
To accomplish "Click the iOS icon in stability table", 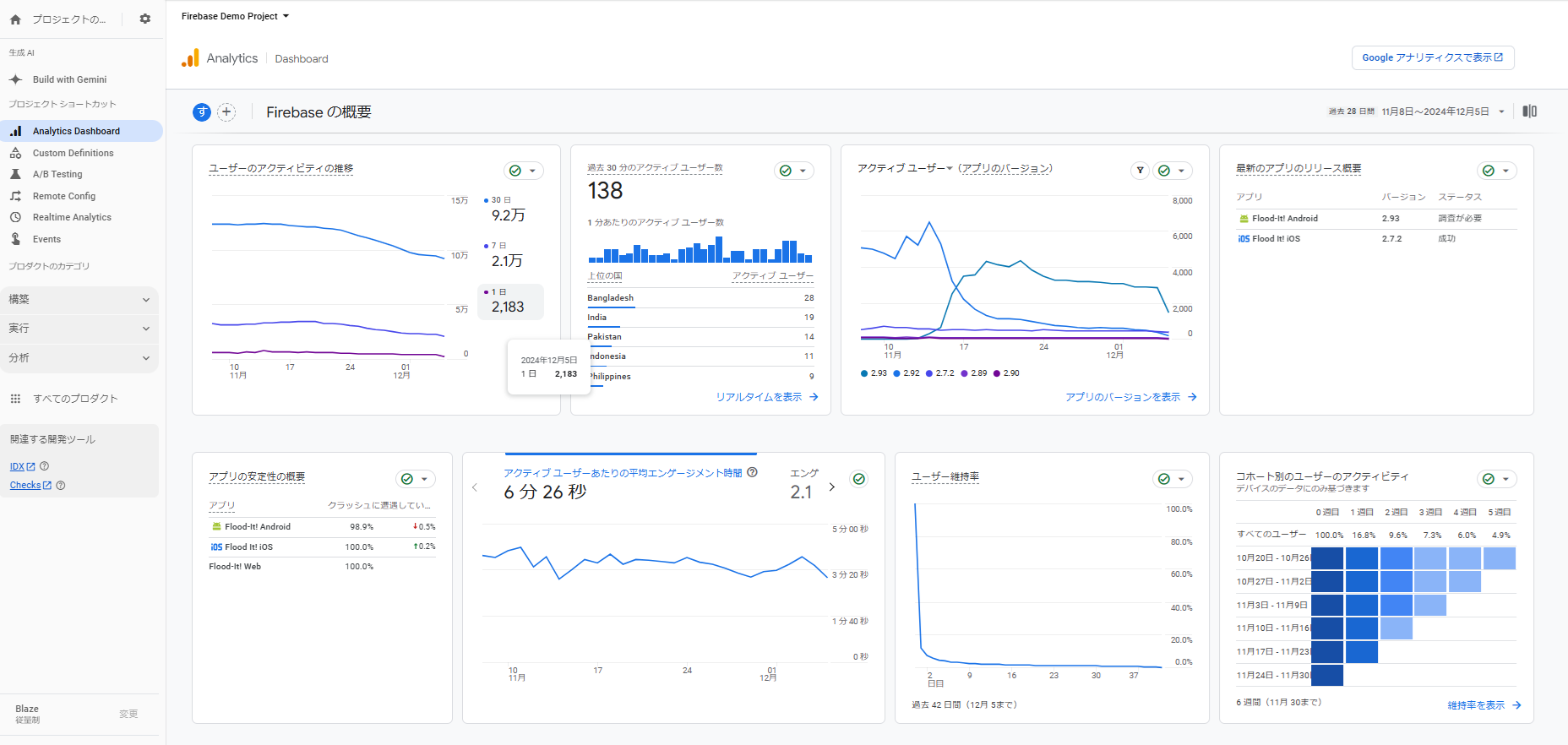I will tap(216, 547).
